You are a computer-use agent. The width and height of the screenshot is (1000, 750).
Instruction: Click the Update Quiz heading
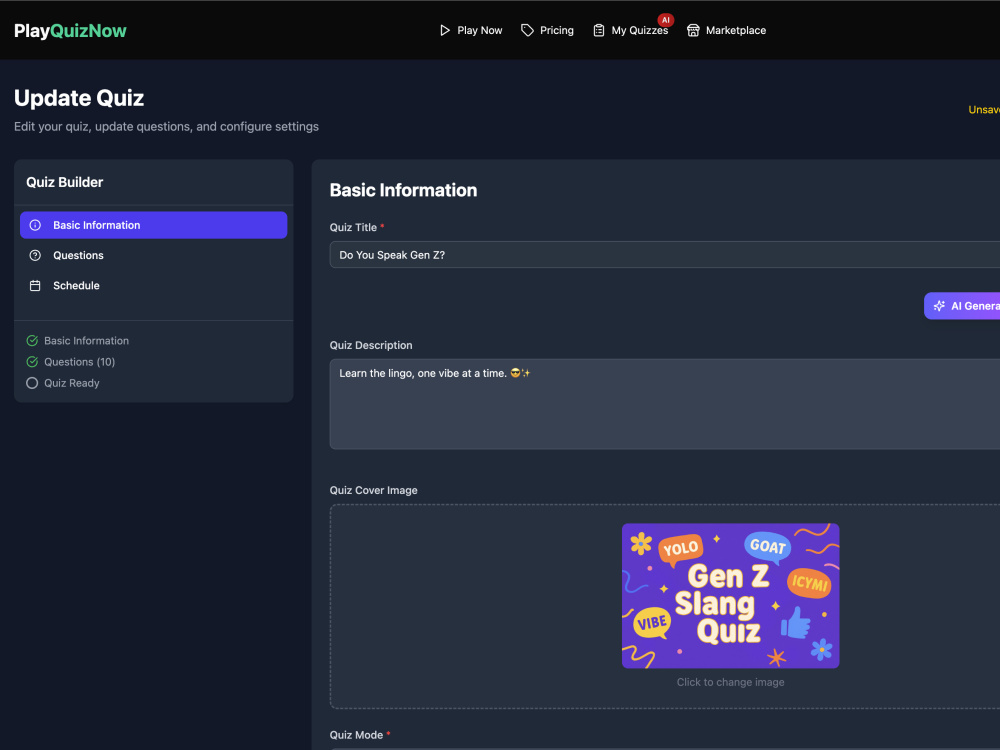click(79, 98)
